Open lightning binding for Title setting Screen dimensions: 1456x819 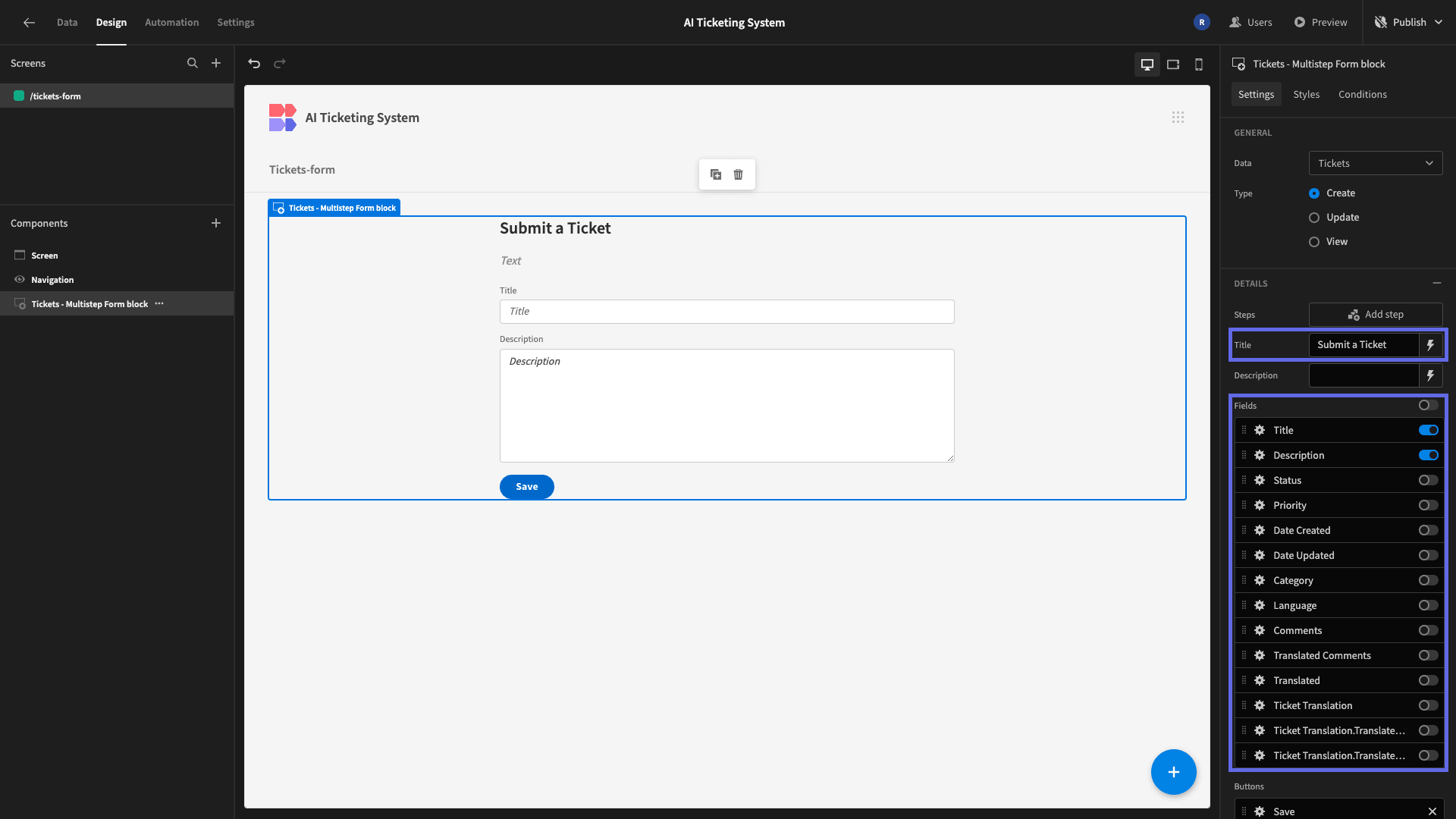click(1430, 345)
